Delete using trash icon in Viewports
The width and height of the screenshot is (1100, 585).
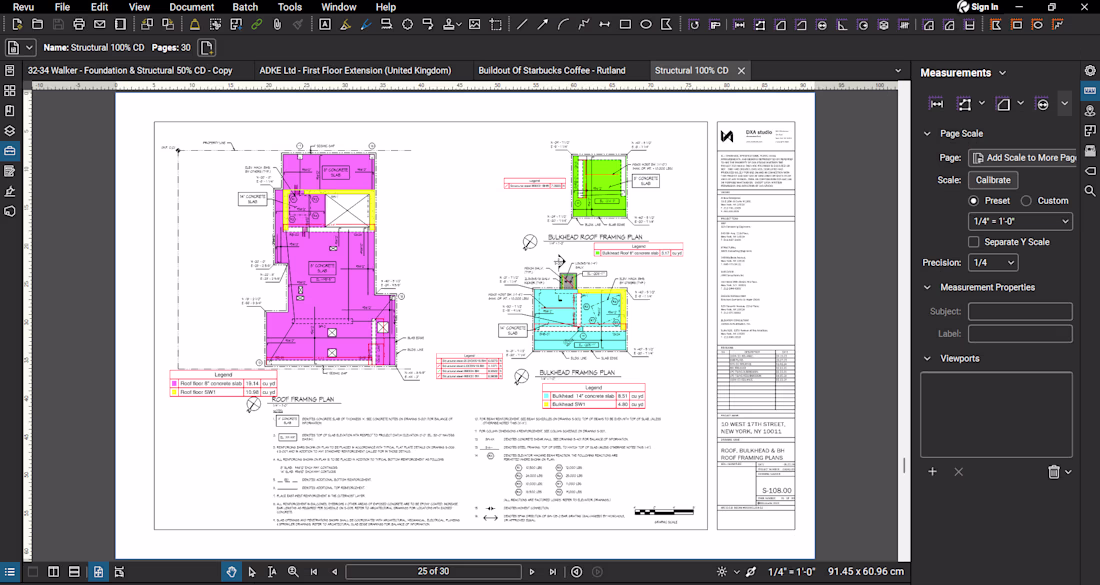1053,472
